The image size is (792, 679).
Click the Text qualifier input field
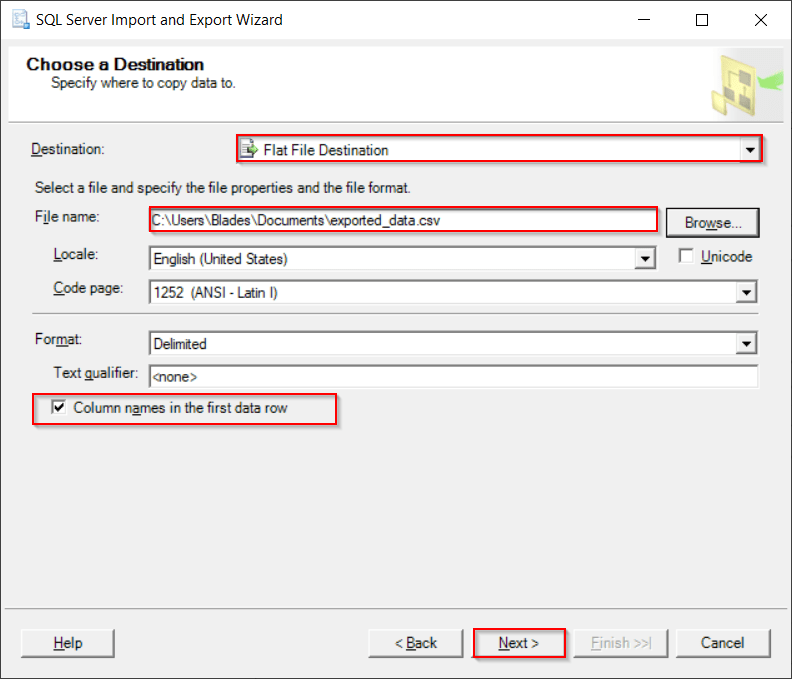[454, 376]
